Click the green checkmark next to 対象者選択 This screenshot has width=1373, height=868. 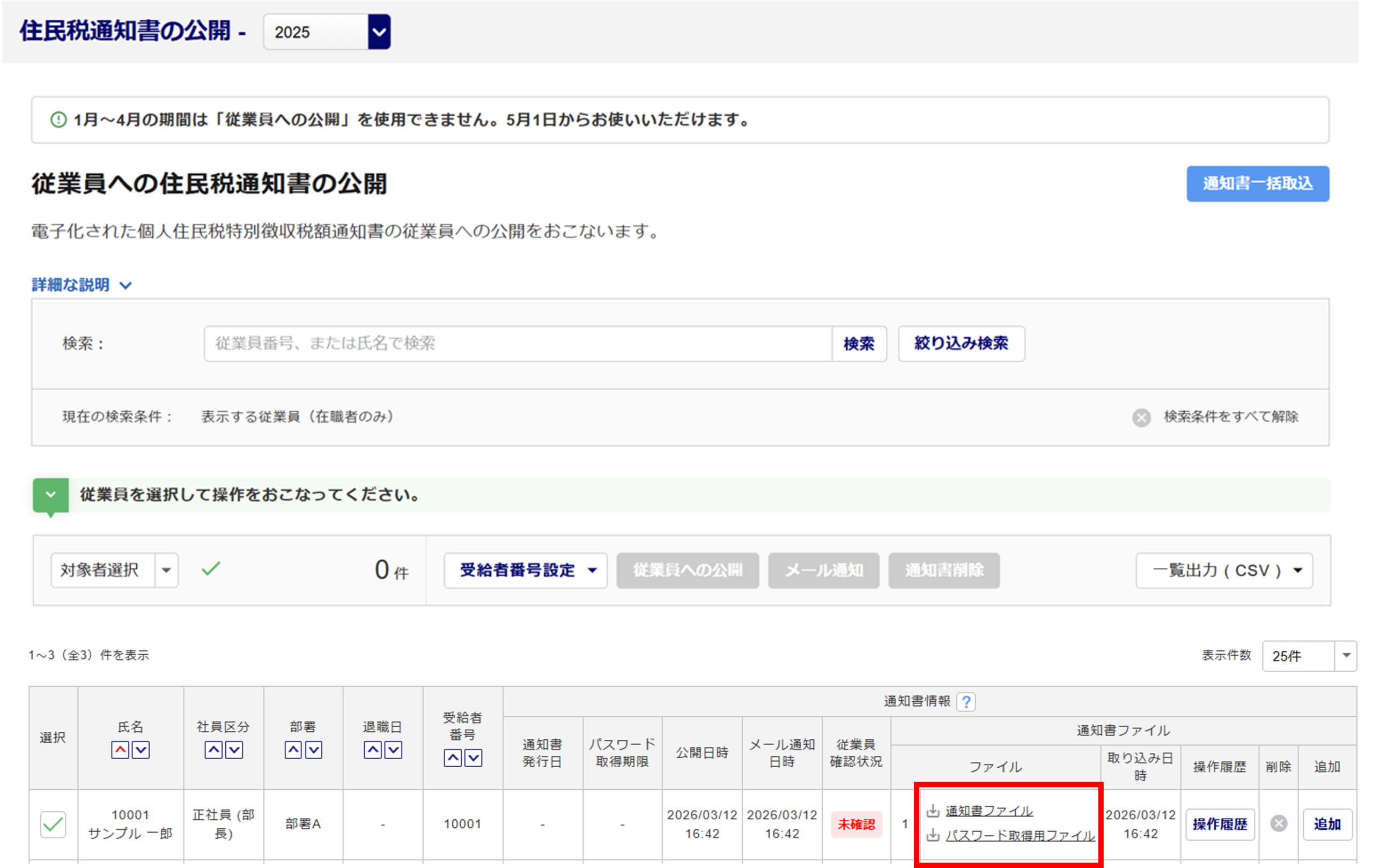(x=210, y=569)
